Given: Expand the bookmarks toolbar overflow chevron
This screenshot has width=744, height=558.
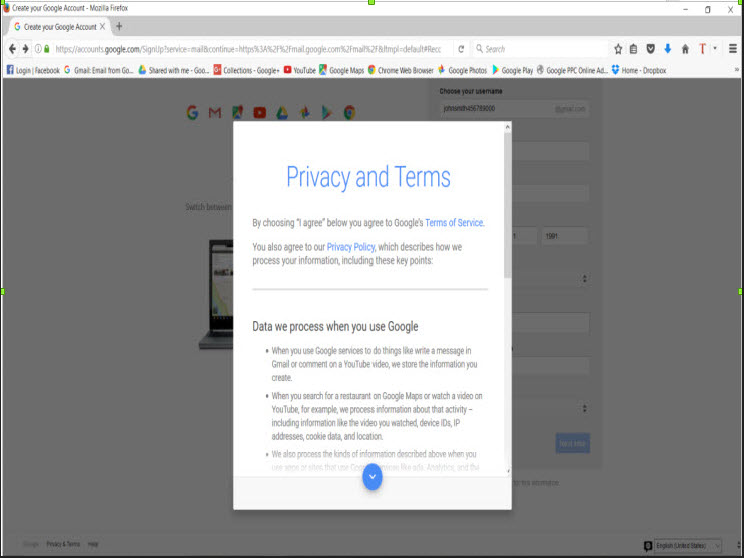Looking at the screenshot, I should click(x=737, y=70).
